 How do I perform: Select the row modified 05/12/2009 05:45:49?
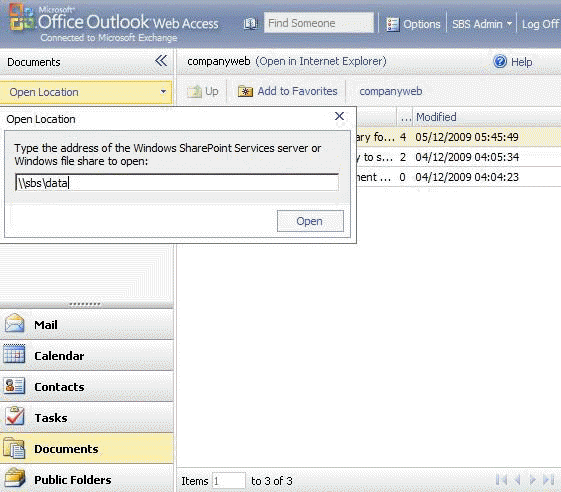[x=459, y=137]
